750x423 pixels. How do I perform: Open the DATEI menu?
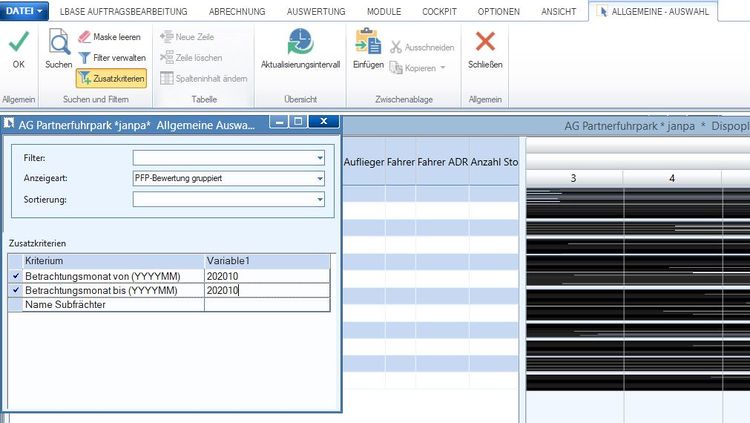tap(24, 11)
